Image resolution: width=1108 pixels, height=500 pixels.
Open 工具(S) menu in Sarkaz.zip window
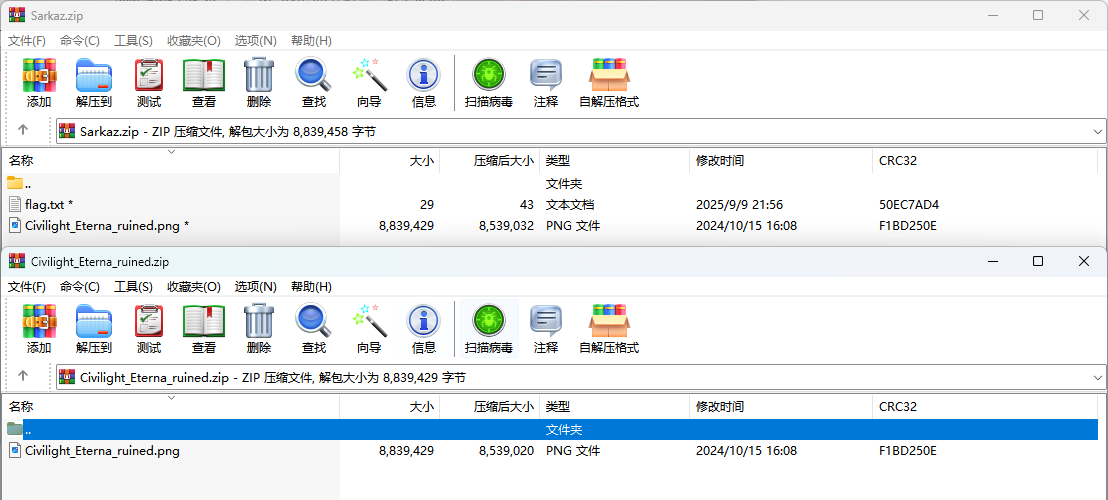click(134, 40)
